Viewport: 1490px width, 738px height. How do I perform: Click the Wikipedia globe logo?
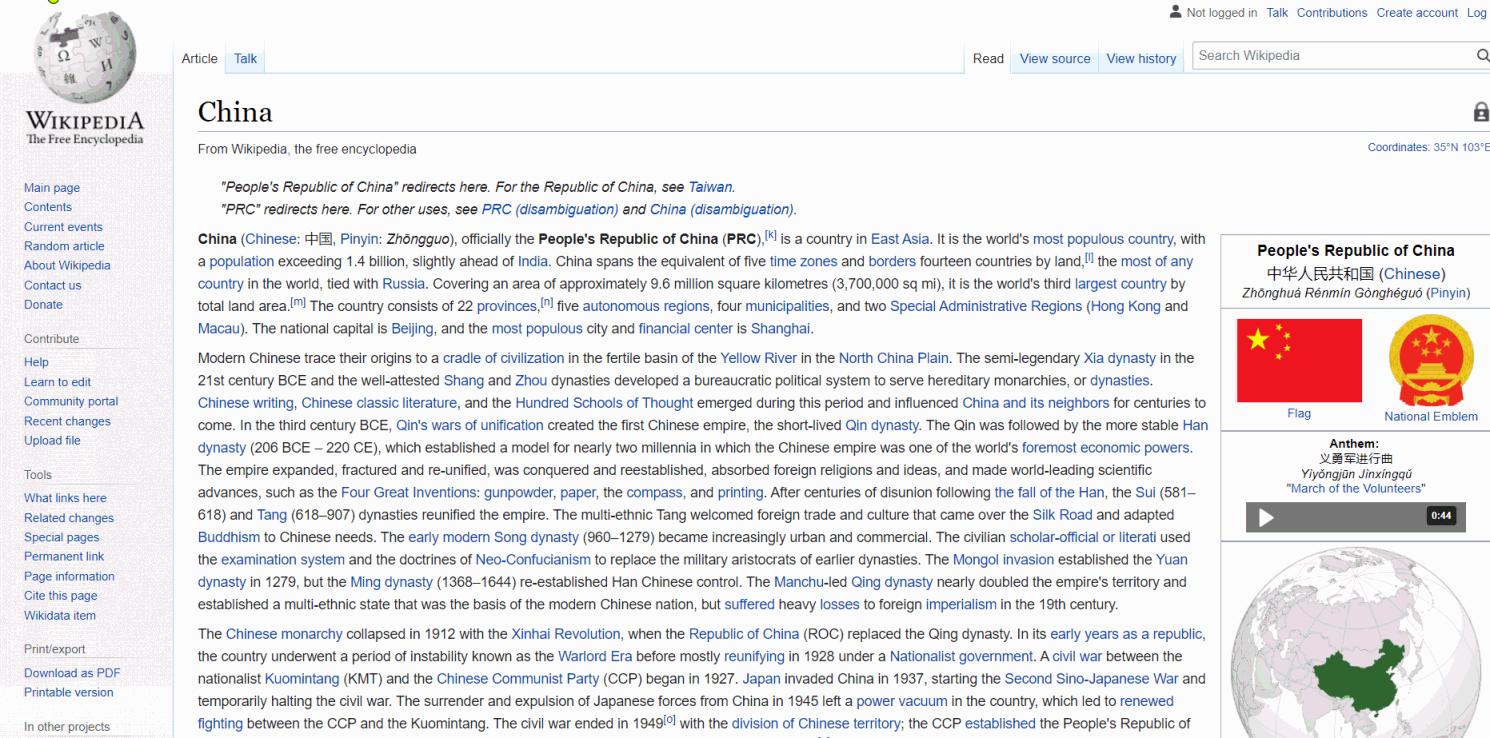(87, 56)
